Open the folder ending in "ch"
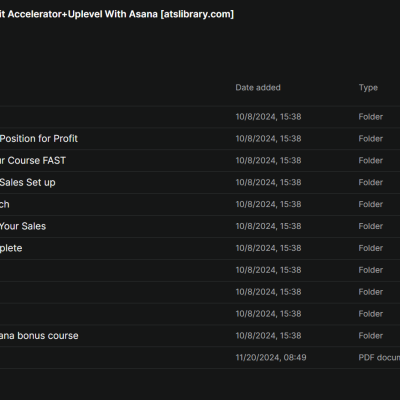Screen dimensions: 400x400 click(x=5, y=204)
